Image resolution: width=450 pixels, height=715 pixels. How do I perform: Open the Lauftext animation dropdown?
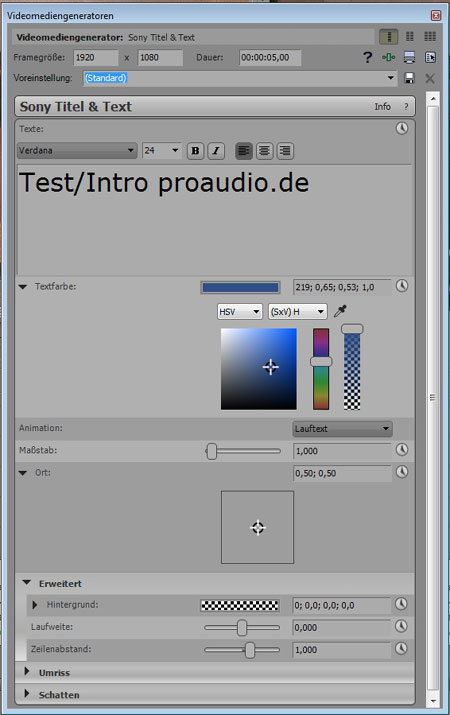click(x=342, y=429)
